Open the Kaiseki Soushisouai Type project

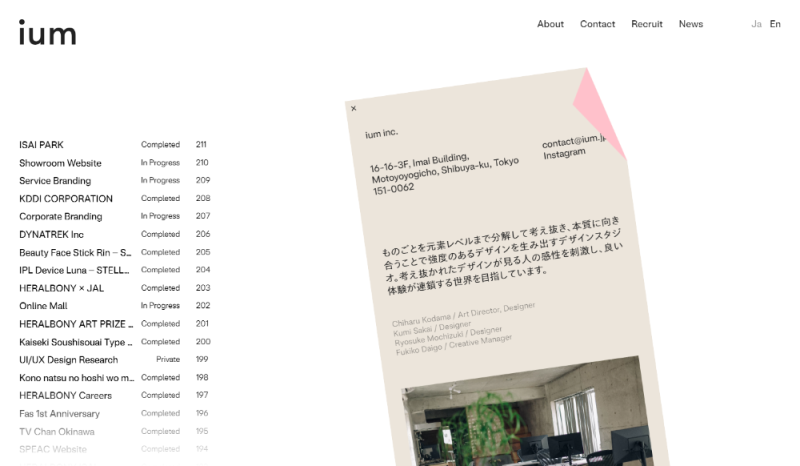coord(76,342)
